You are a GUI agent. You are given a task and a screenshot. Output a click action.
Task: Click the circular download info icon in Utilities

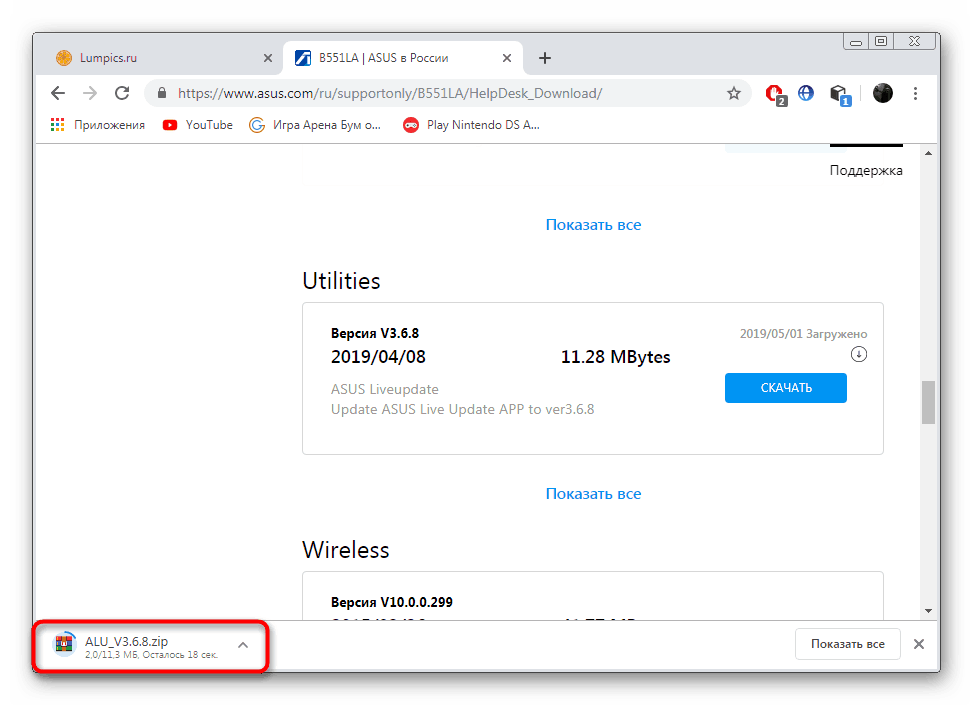tap(859, 354)
